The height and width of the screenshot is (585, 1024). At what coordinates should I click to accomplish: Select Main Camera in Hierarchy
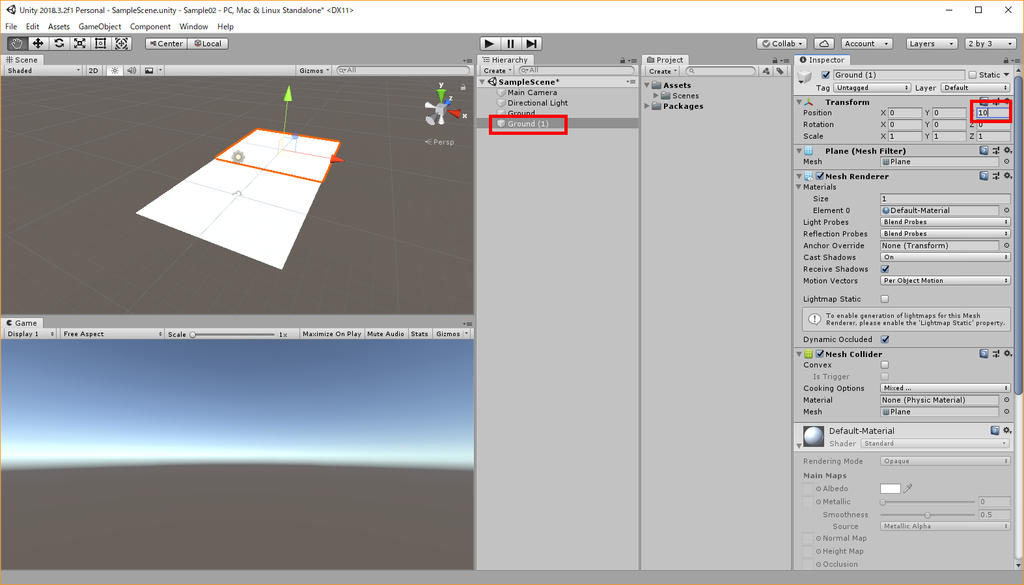tap(532, 93)
